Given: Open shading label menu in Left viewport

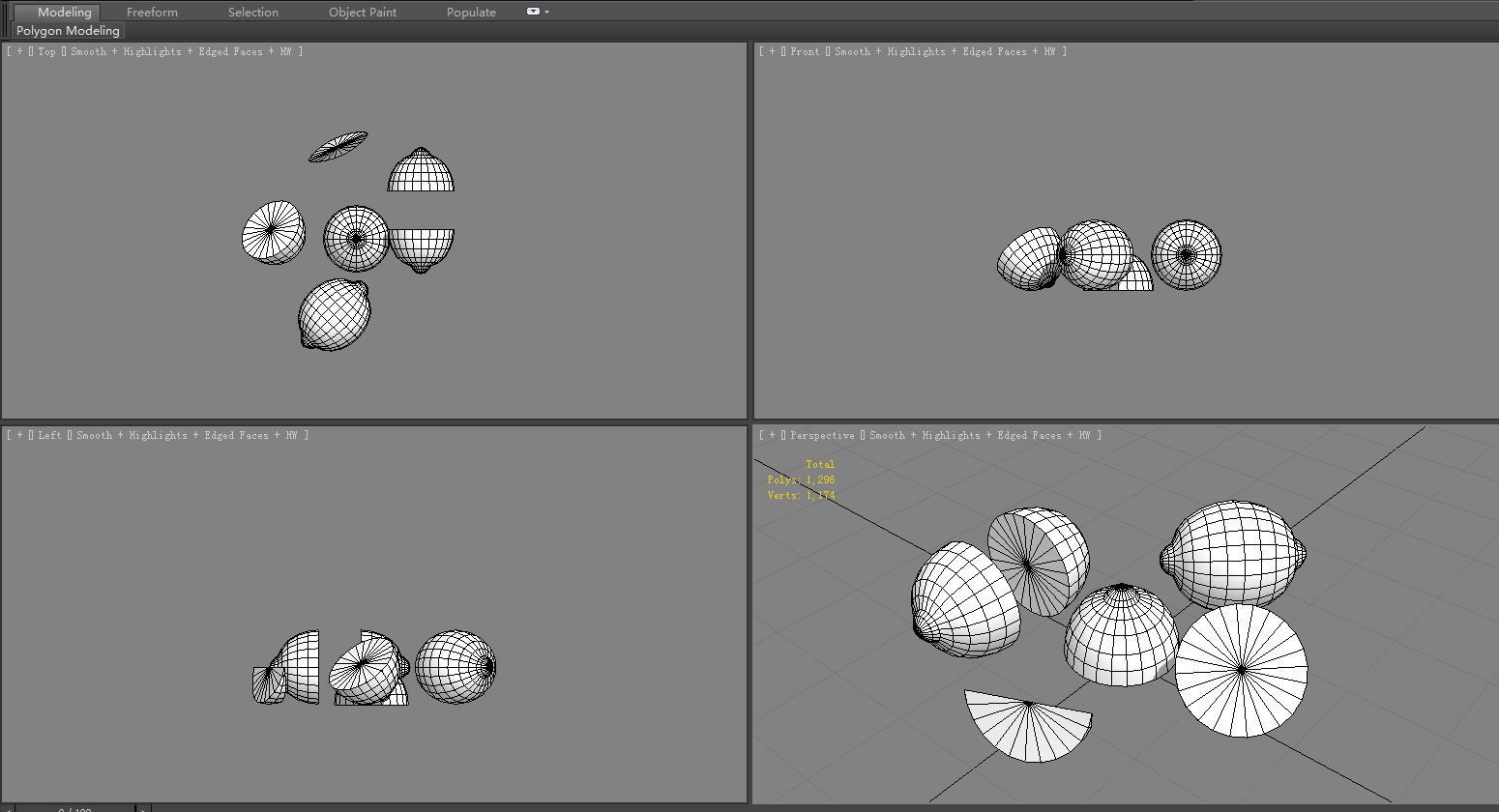Looking at the screenshot, I should pyautogui.click(x=191, y=435).
